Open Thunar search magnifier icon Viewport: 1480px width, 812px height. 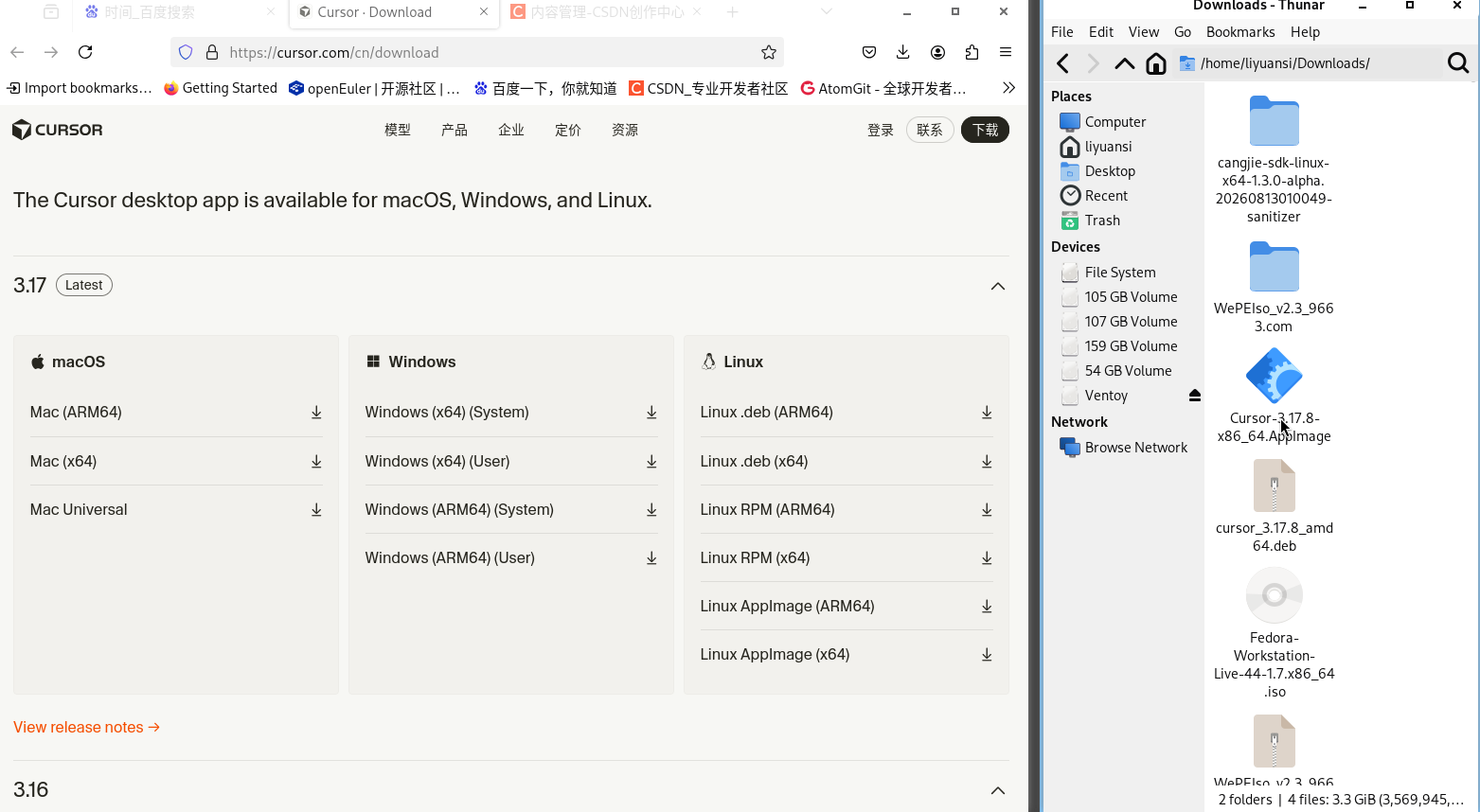point(1458,63)
